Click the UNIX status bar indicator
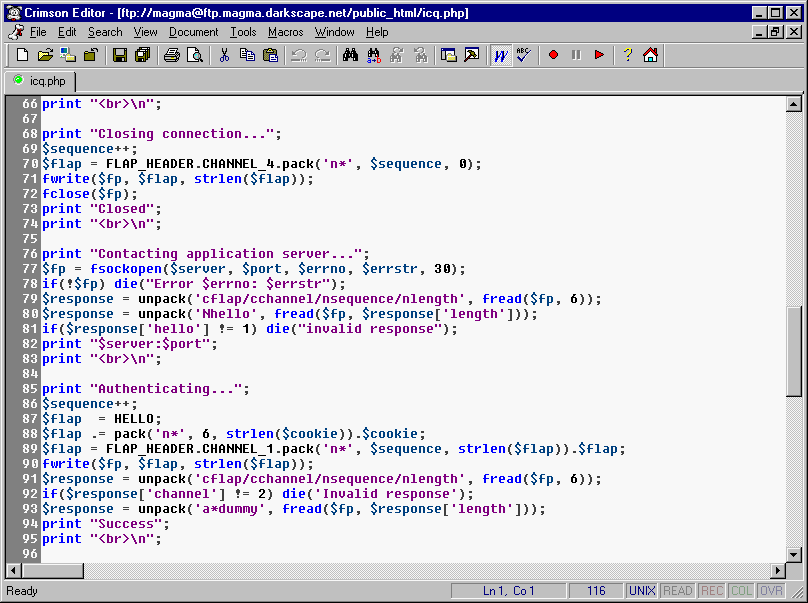The image size is (808, 603). tap(642, 591)
